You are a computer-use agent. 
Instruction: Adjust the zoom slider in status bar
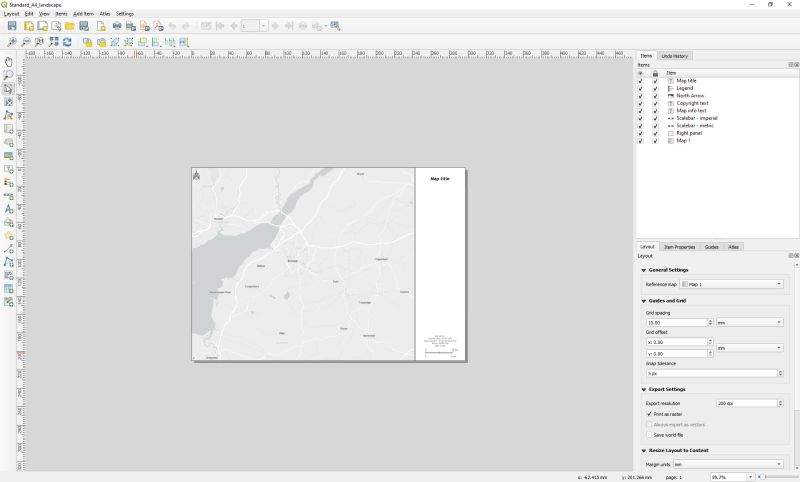762,477
